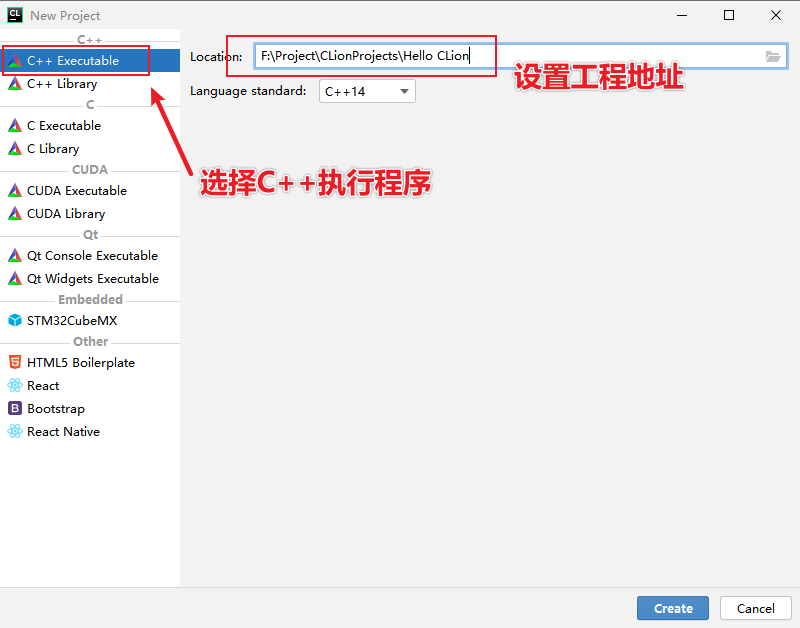Select the C++ Executable project type

tap(75, 60)
